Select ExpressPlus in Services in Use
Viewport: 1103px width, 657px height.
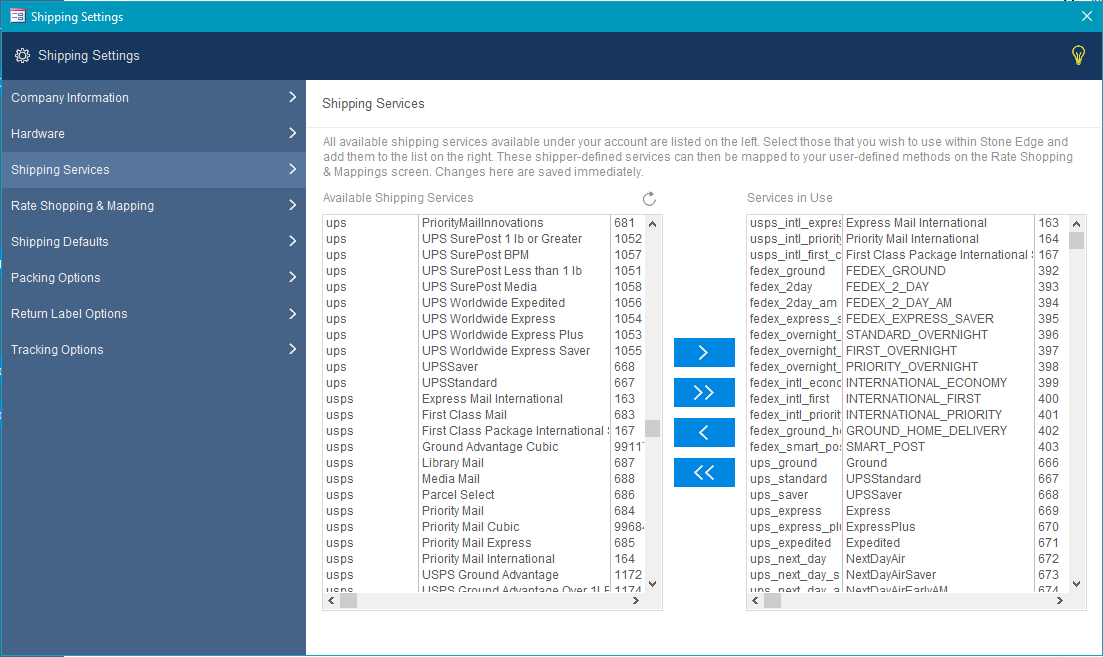pyautogui.click(x=907, y=527)
